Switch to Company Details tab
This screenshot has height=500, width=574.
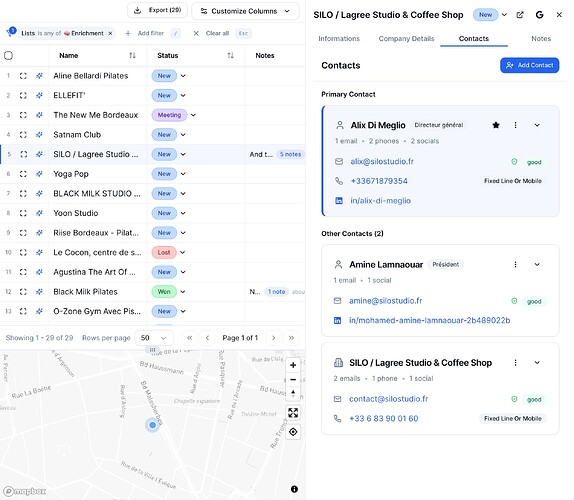coord(406,38)
